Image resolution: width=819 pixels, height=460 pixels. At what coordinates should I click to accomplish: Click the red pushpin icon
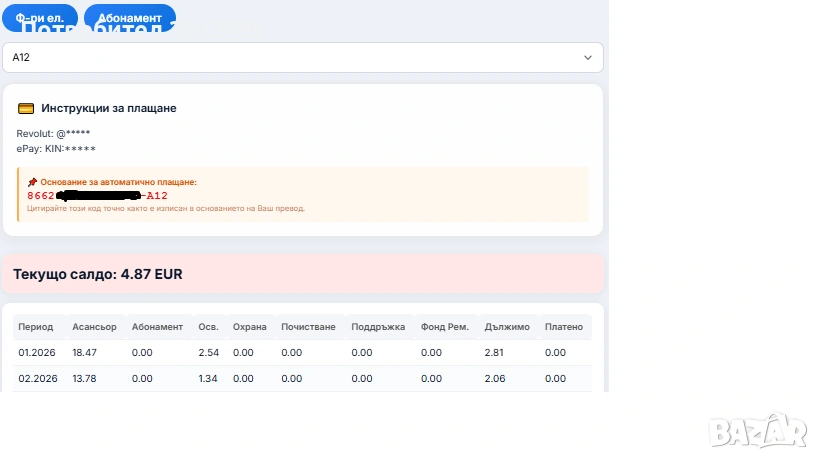[x=32, y=182]
